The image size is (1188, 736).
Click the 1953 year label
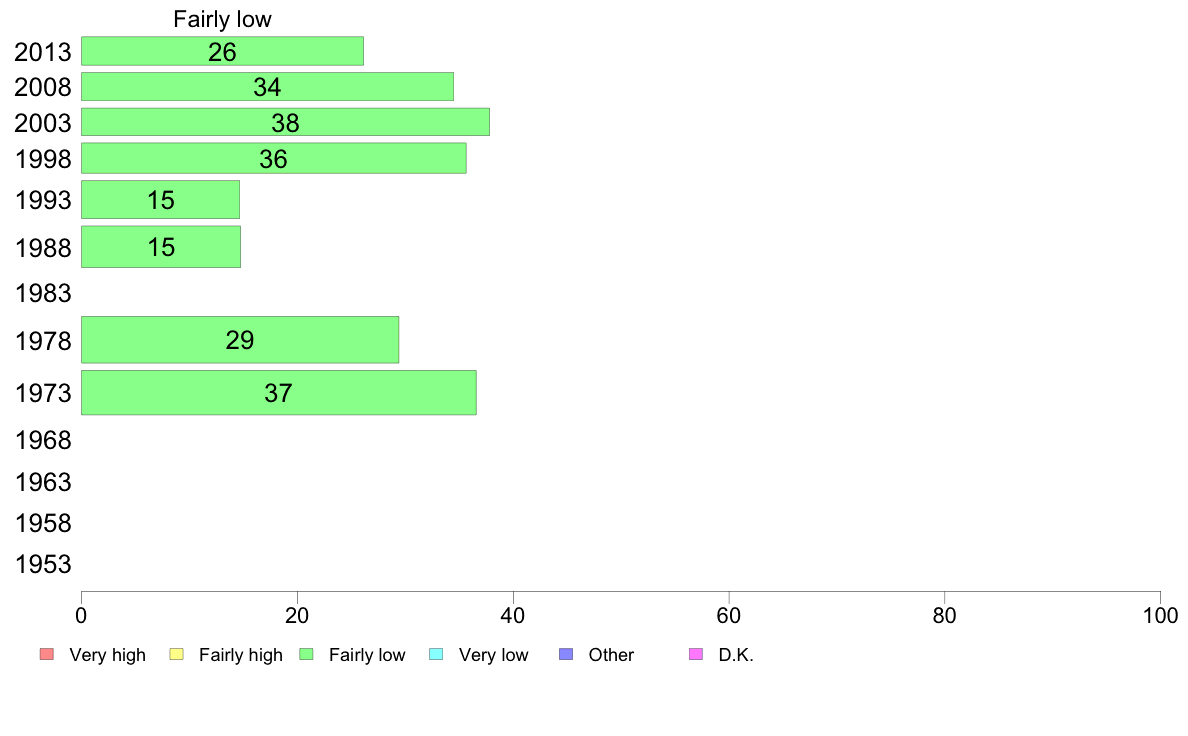[x=43, y=564]
